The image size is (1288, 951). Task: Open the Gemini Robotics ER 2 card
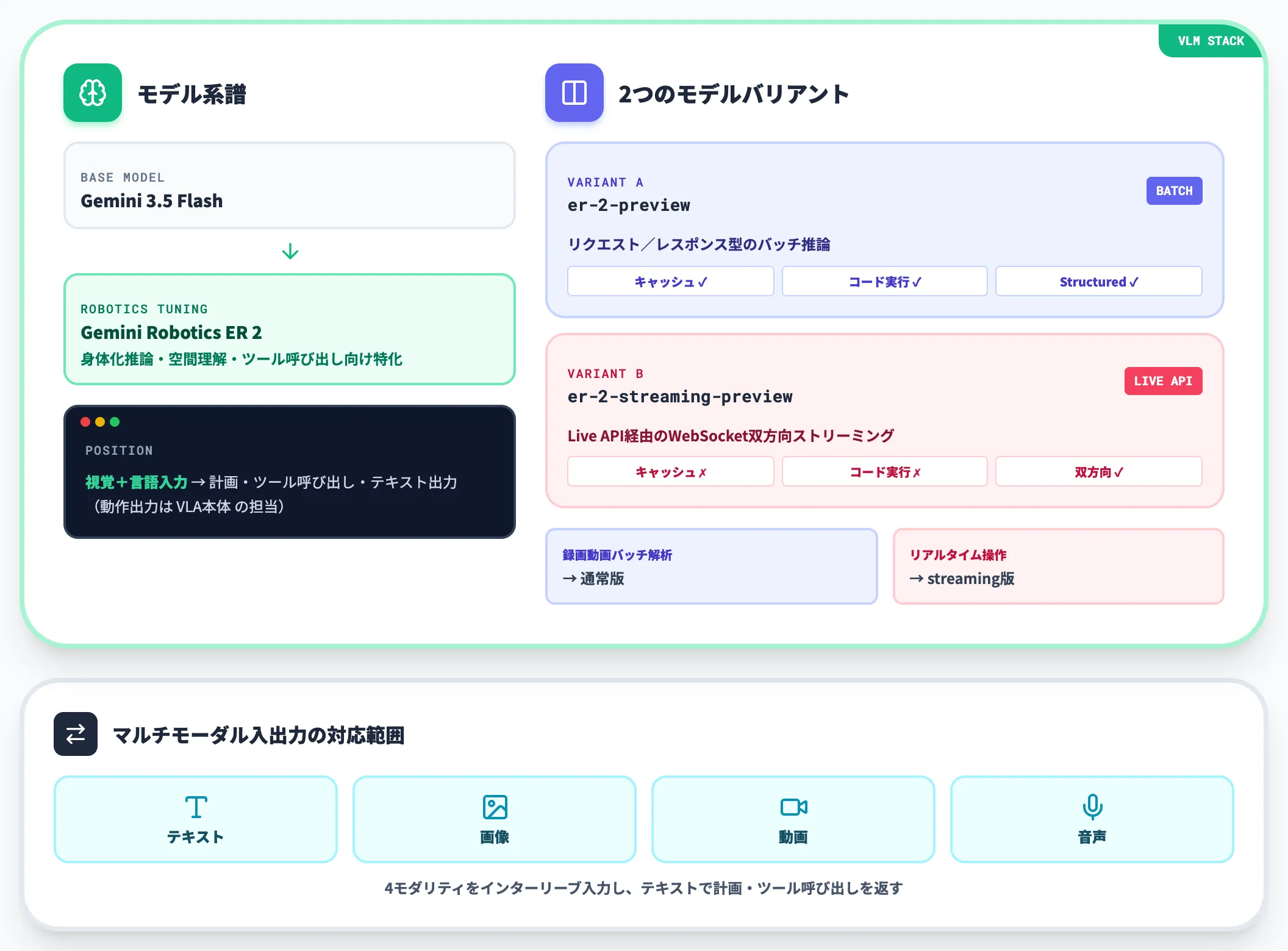[x=290, y=329]
